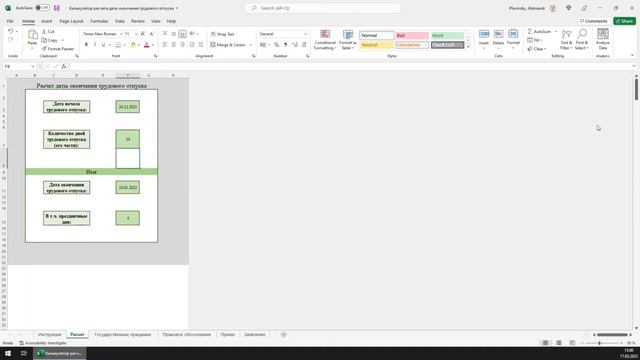Viewport: 640px width, 360px height.
Task: Toggle Align Left horizontal alignment
Action: pos(165,44)
